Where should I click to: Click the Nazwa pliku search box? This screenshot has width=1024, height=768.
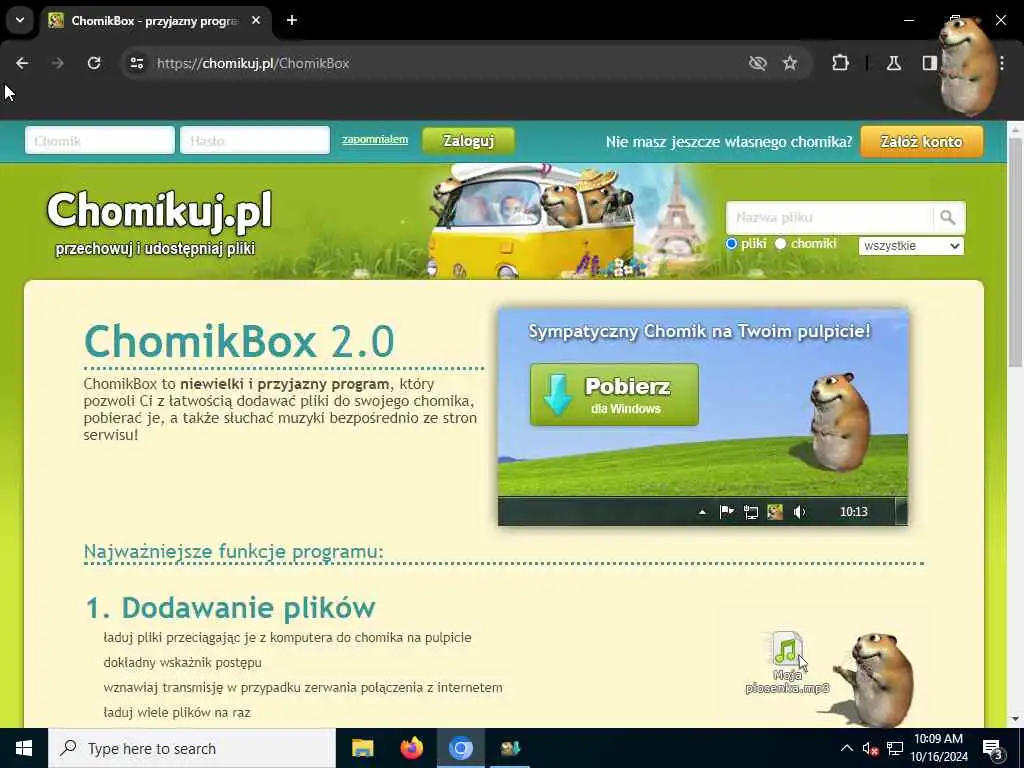coord(829,217)
